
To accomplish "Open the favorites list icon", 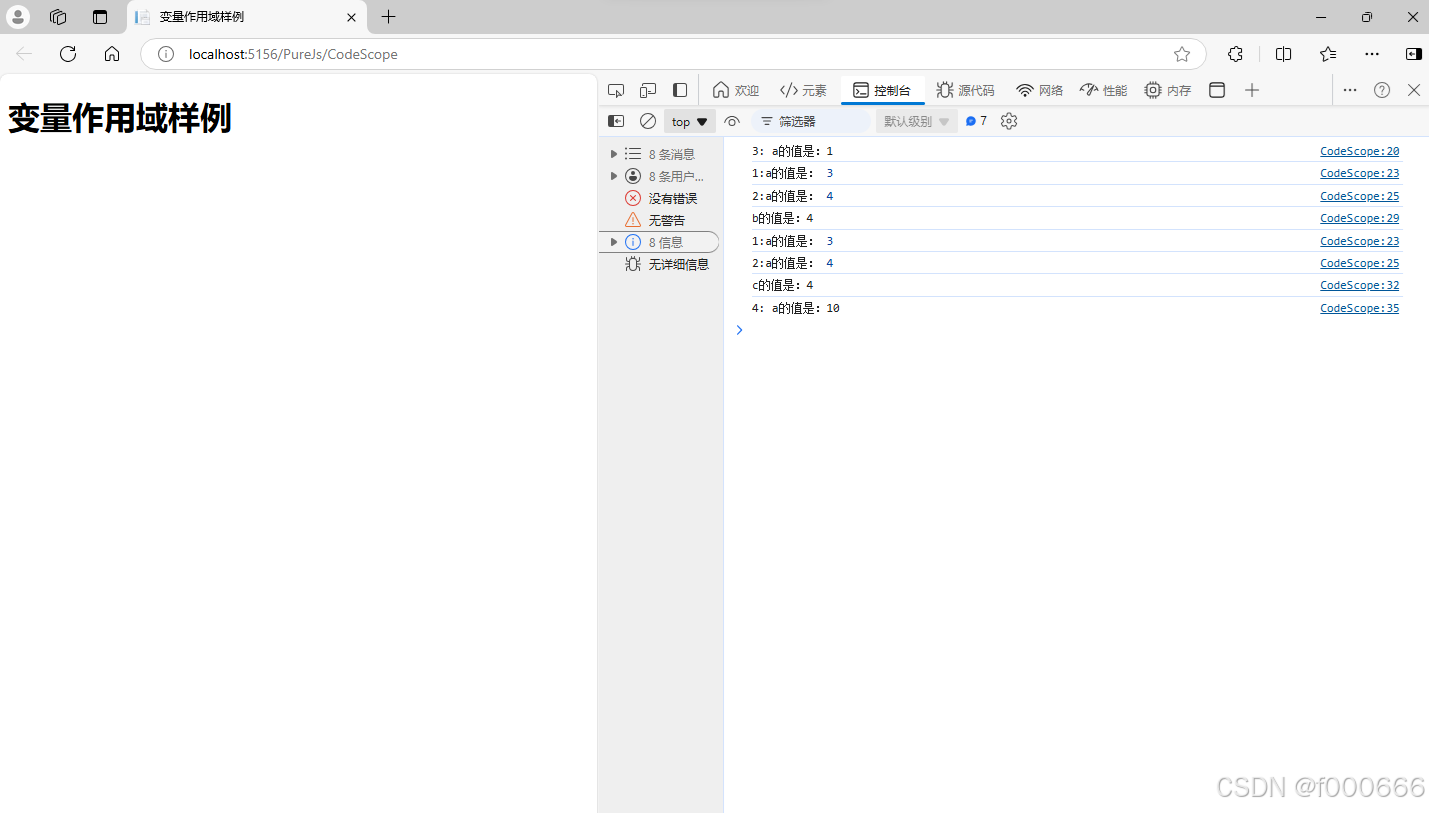I will coord(1328,54).
